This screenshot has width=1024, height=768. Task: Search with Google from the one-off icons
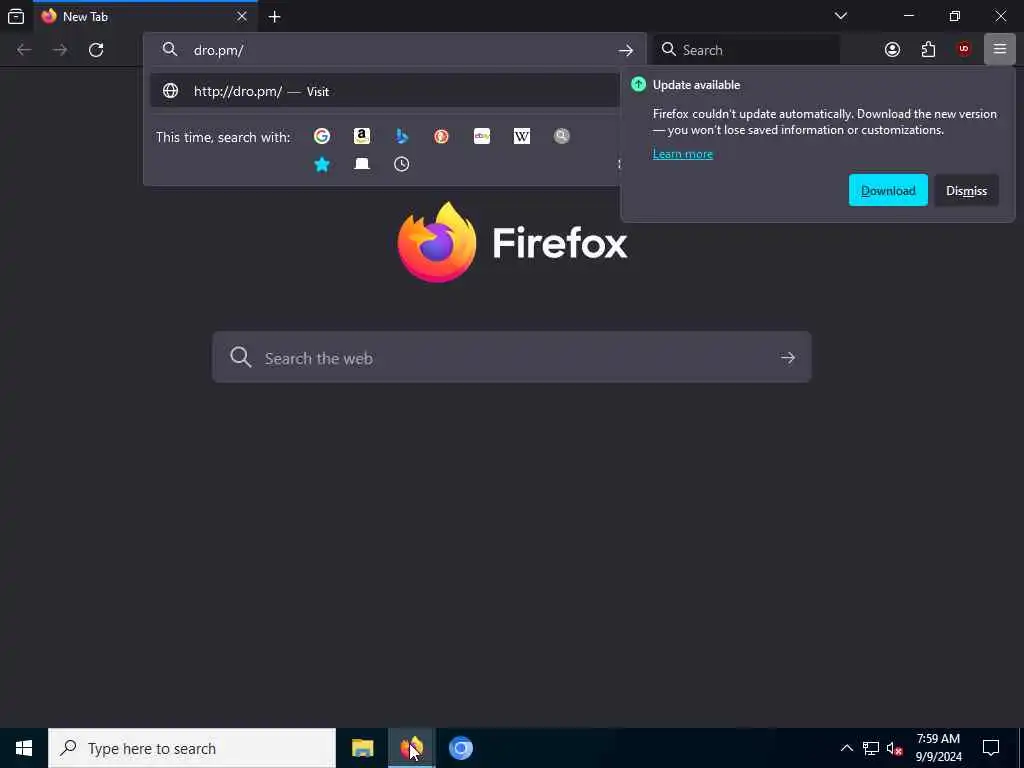321,136
